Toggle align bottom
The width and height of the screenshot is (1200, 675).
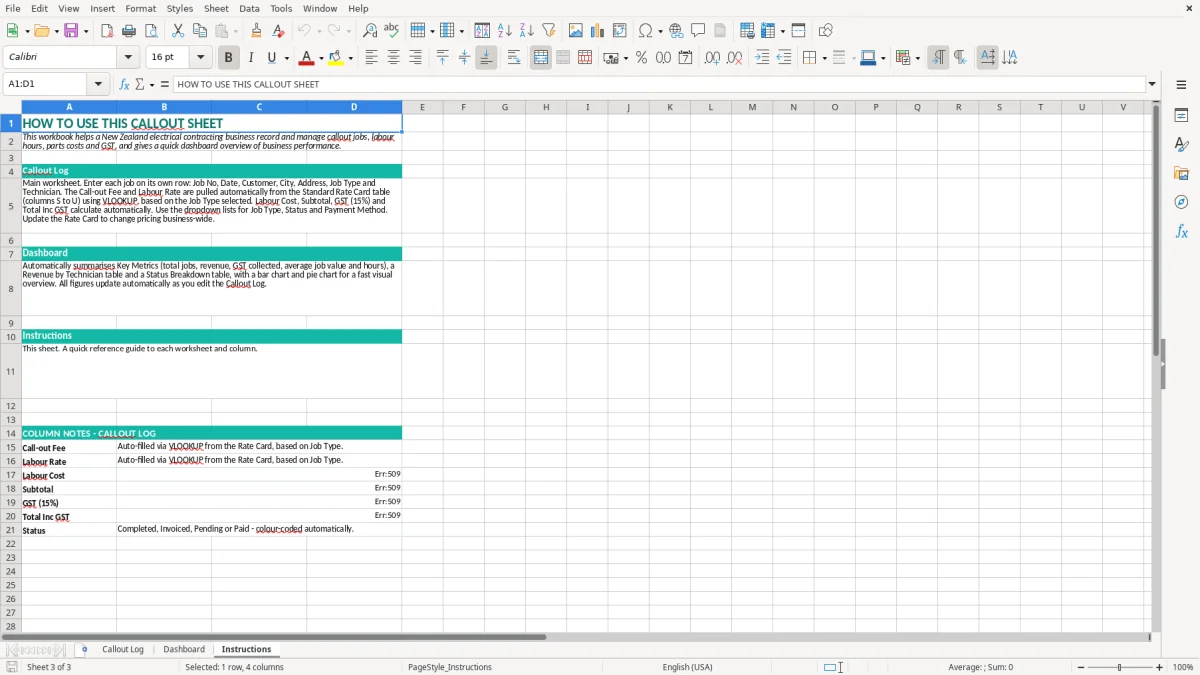[486, 58]
